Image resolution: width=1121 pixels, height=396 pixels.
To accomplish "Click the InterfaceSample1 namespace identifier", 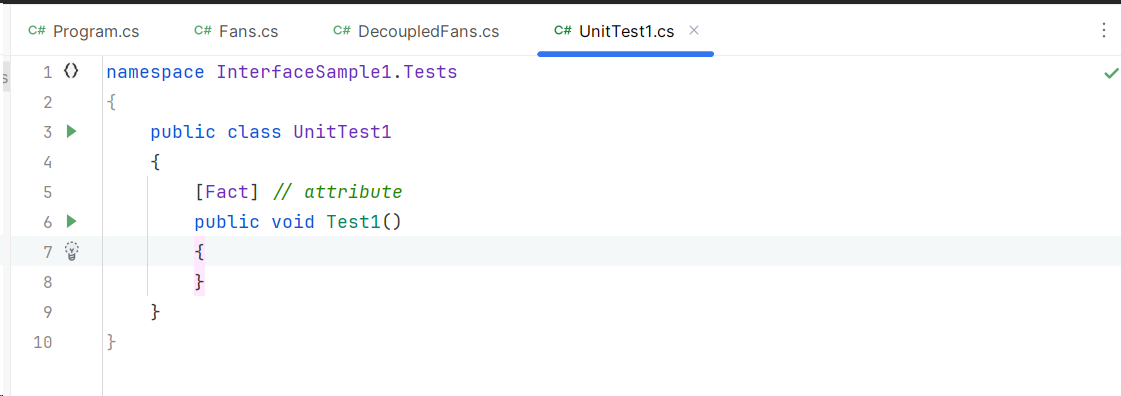I will [x=306, y=72].
